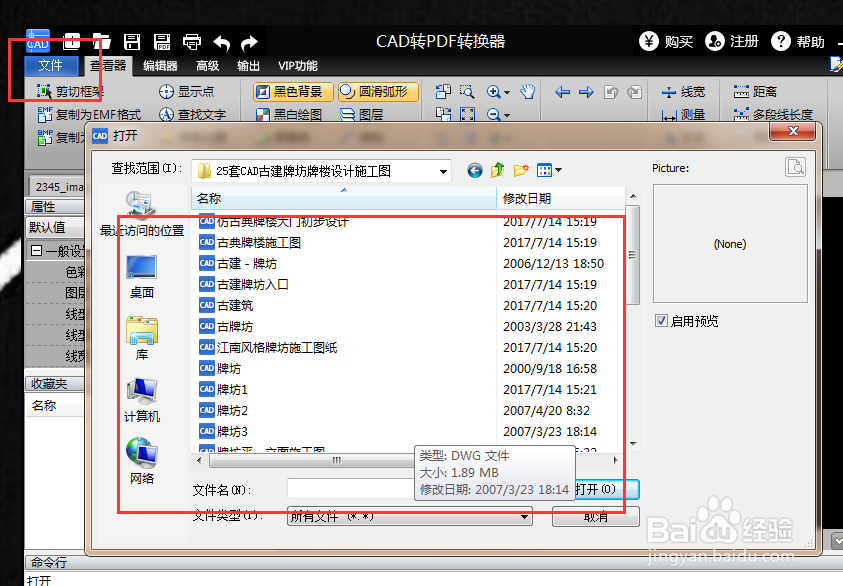Click the 购买 button
843x586 pixels.
click(666, 41)
